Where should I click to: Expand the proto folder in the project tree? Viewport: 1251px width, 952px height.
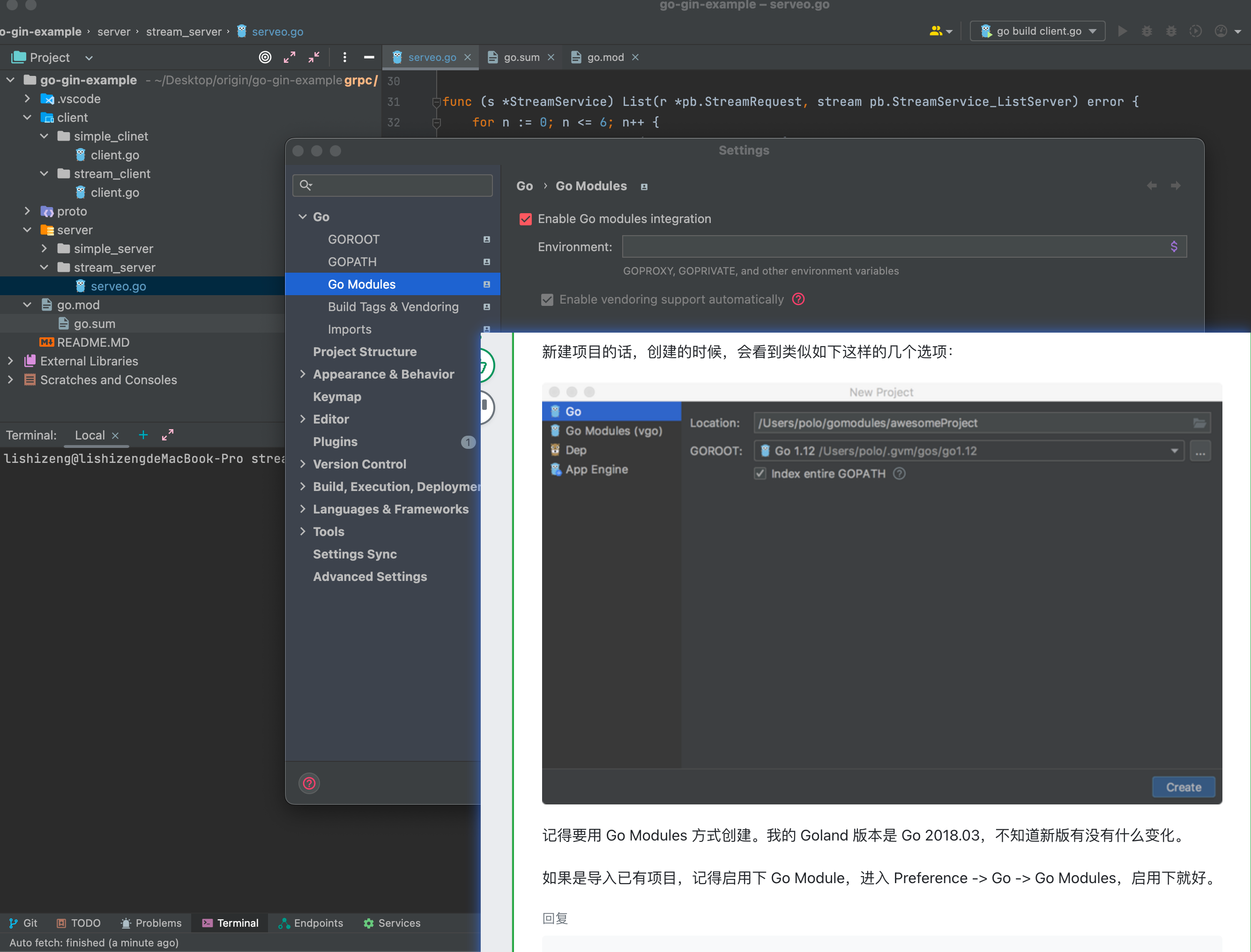[27, 211]
